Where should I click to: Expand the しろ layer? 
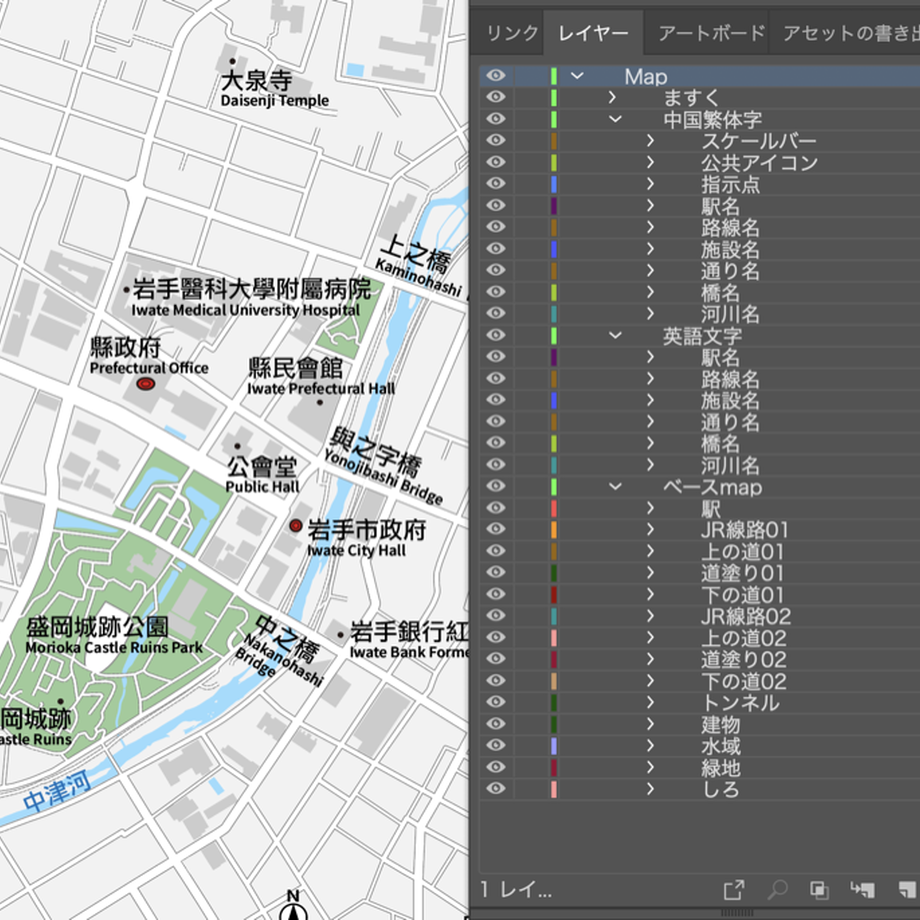click(650, 789)
